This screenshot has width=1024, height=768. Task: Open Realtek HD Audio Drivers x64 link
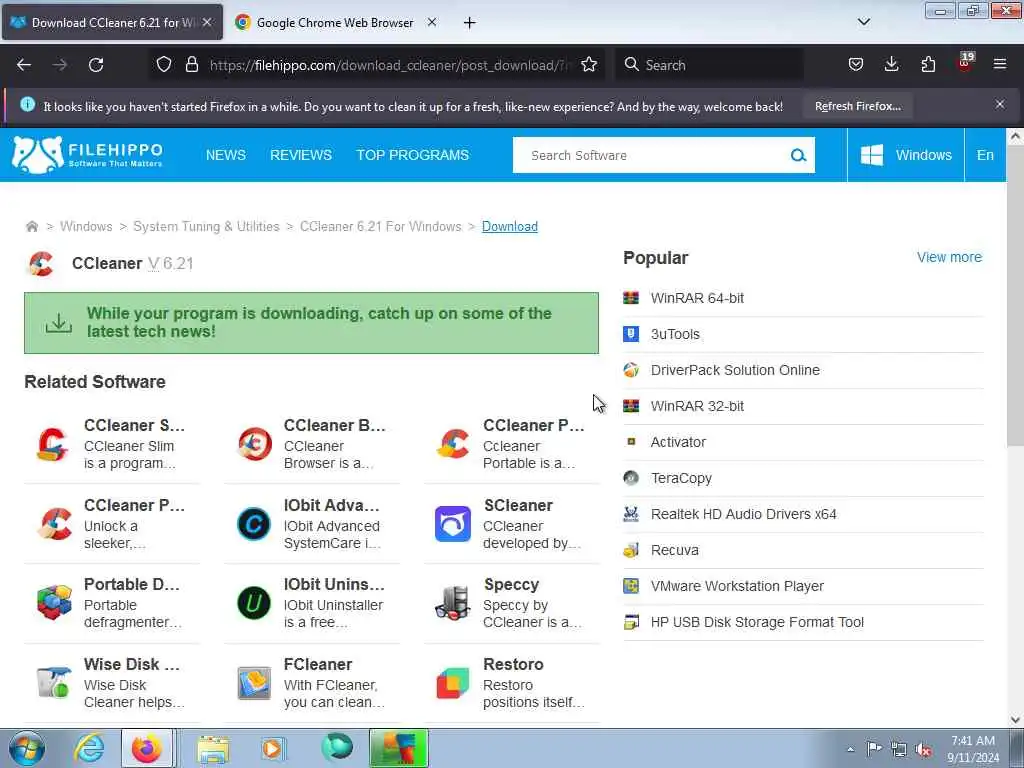tap(743, 514)
